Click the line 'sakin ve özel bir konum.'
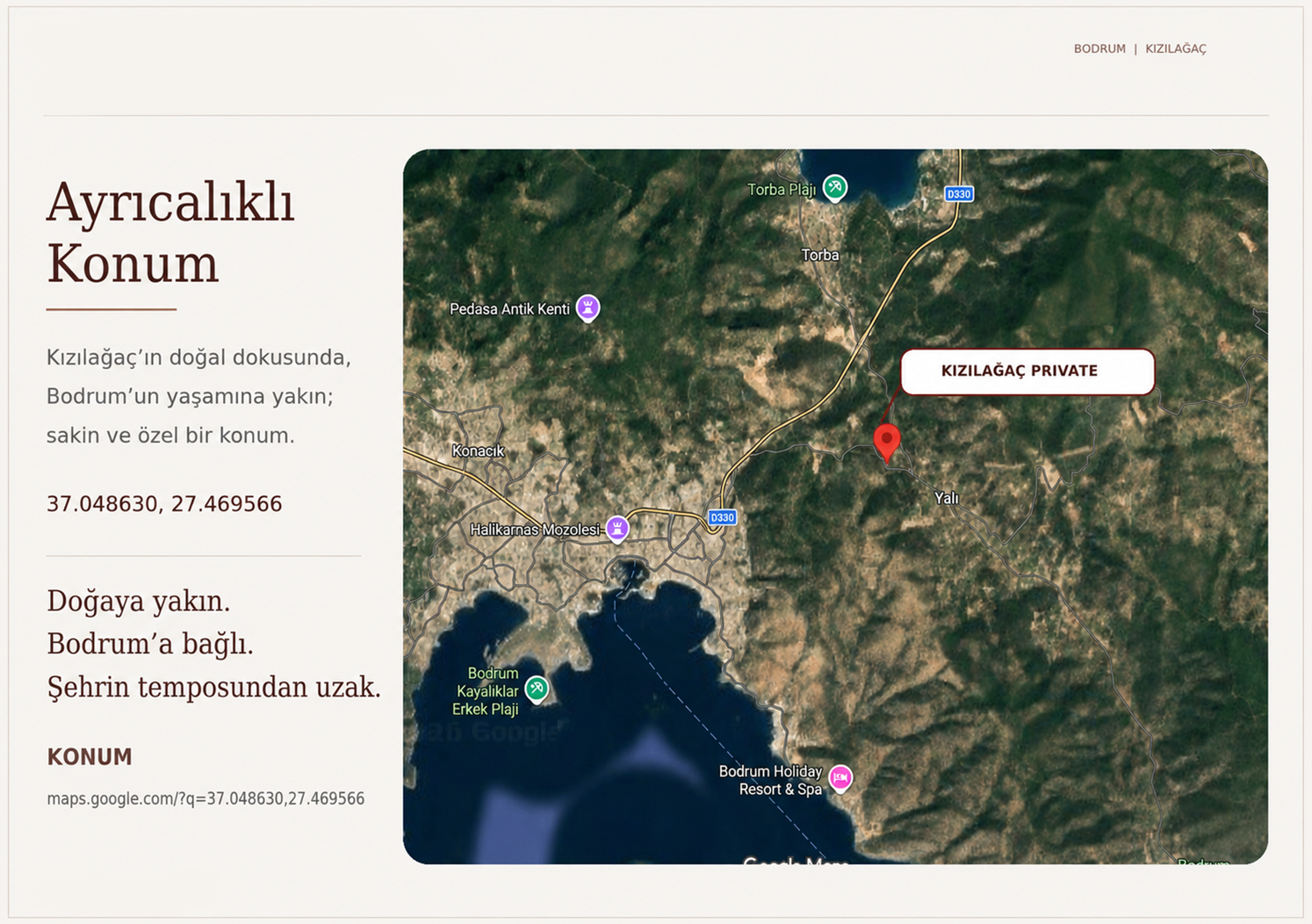This screenshot has width=1312, height=924. coord(170,436)
